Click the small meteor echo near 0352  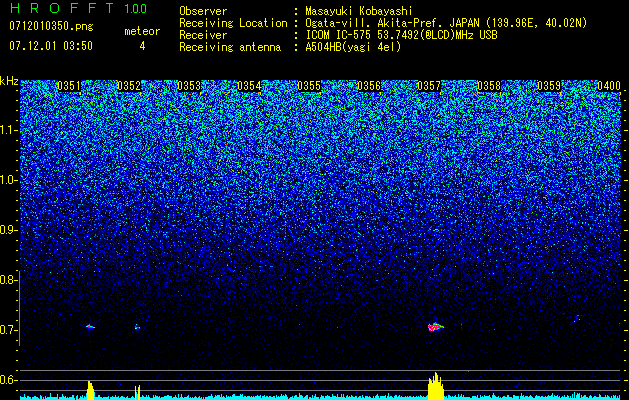coord(137,327)
